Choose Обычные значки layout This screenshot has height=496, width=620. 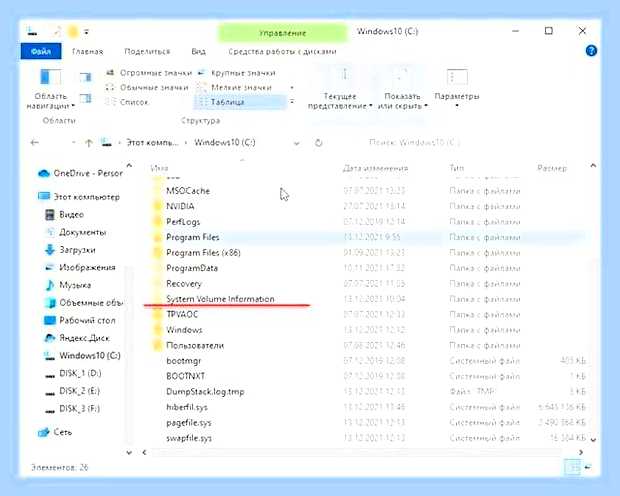coord(147,87)
